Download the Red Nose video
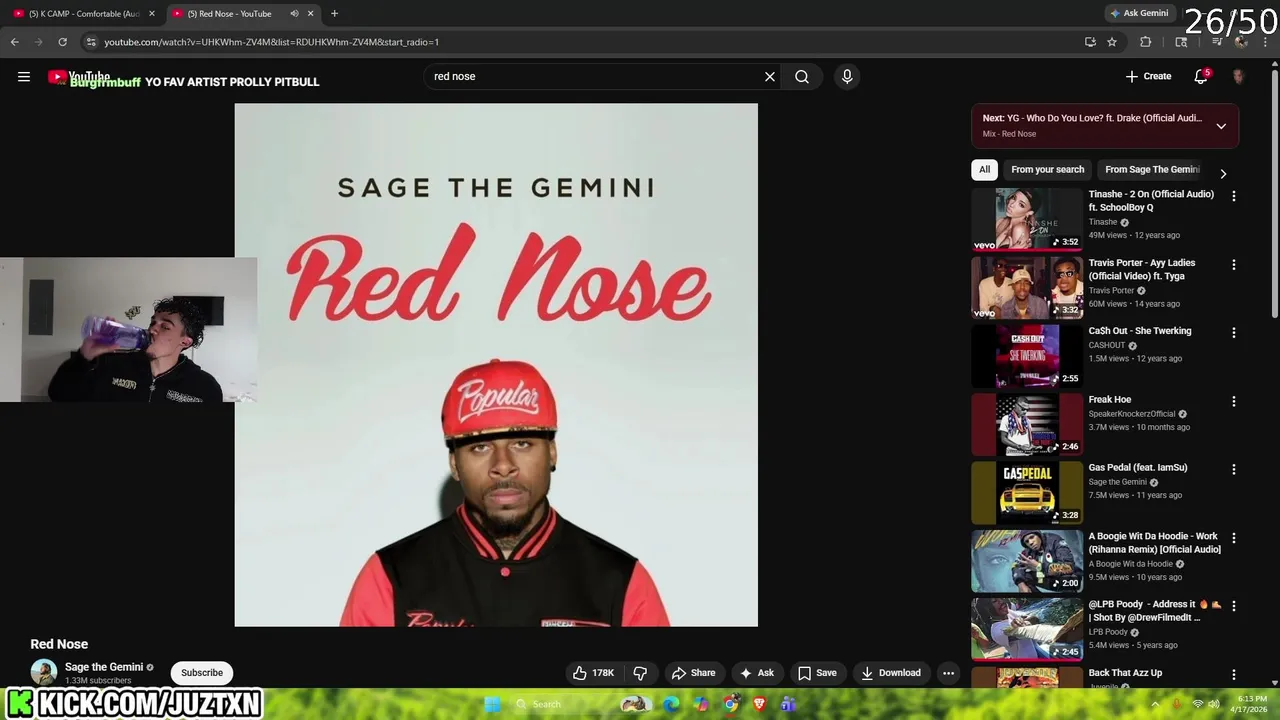The width and height of the screenshot is (1280, 720). [x=890, y=673]
